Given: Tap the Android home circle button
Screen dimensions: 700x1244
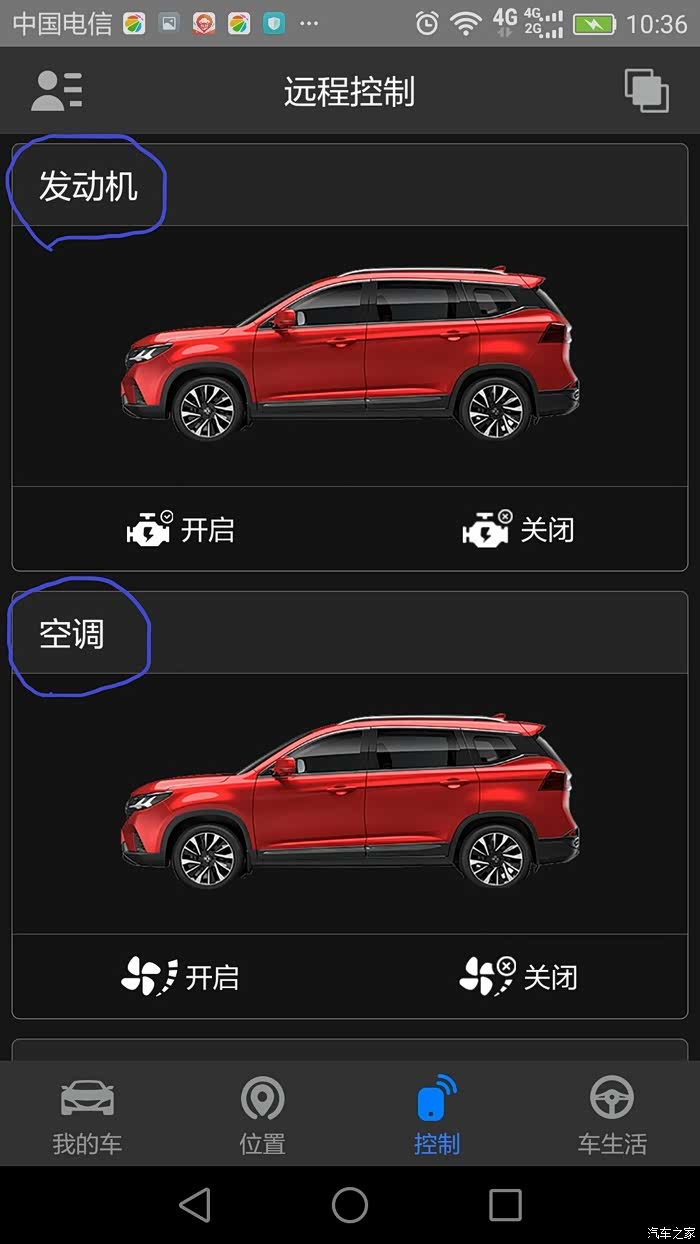Looking at the screenshot, I should 350,1204.
